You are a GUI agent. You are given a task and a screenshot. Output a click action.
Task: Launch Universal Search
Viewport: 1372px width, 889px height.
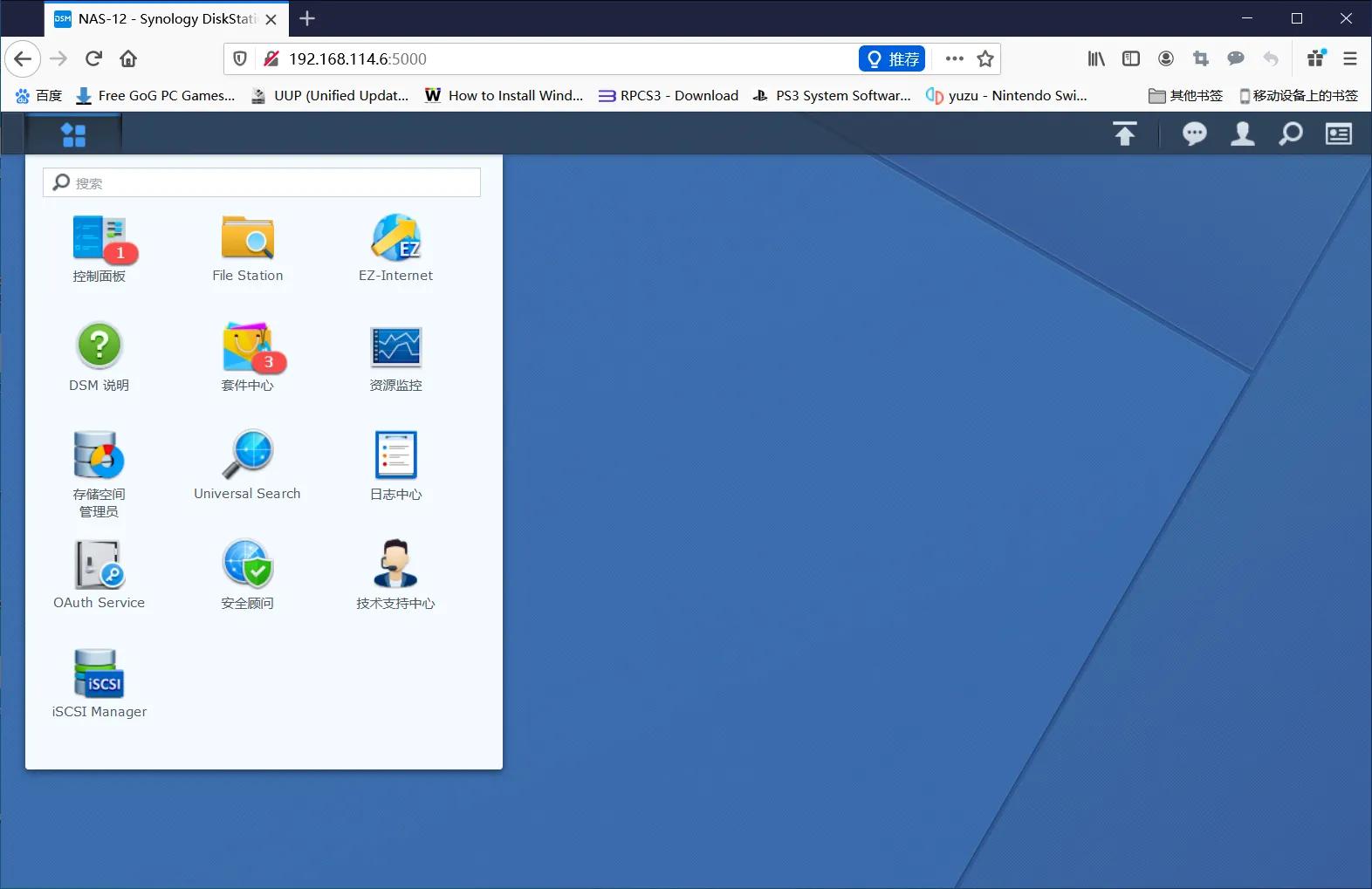(x=248, y=466)
